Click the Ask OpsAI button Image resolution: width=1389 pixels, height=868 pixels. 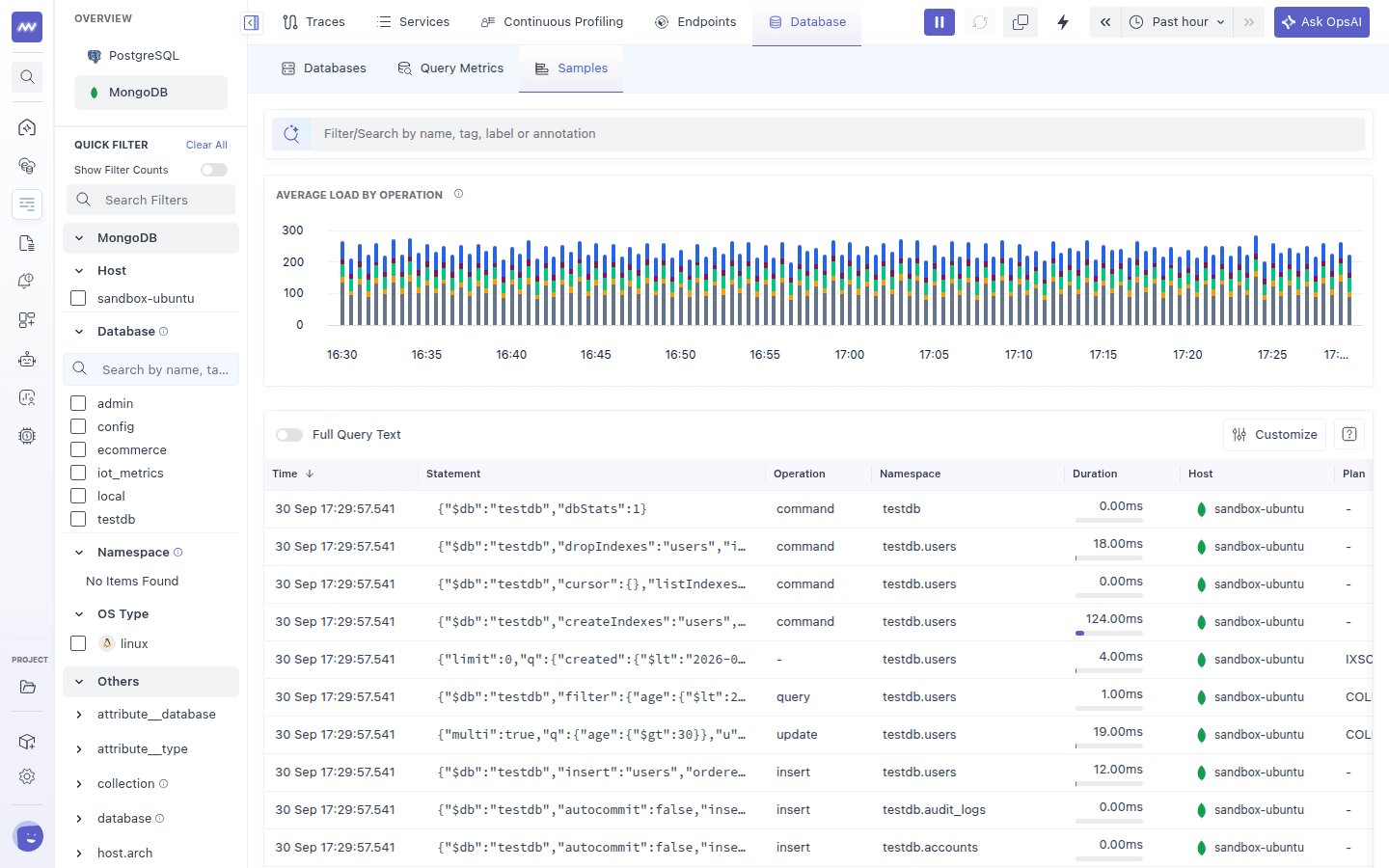tap(1321, 22)
